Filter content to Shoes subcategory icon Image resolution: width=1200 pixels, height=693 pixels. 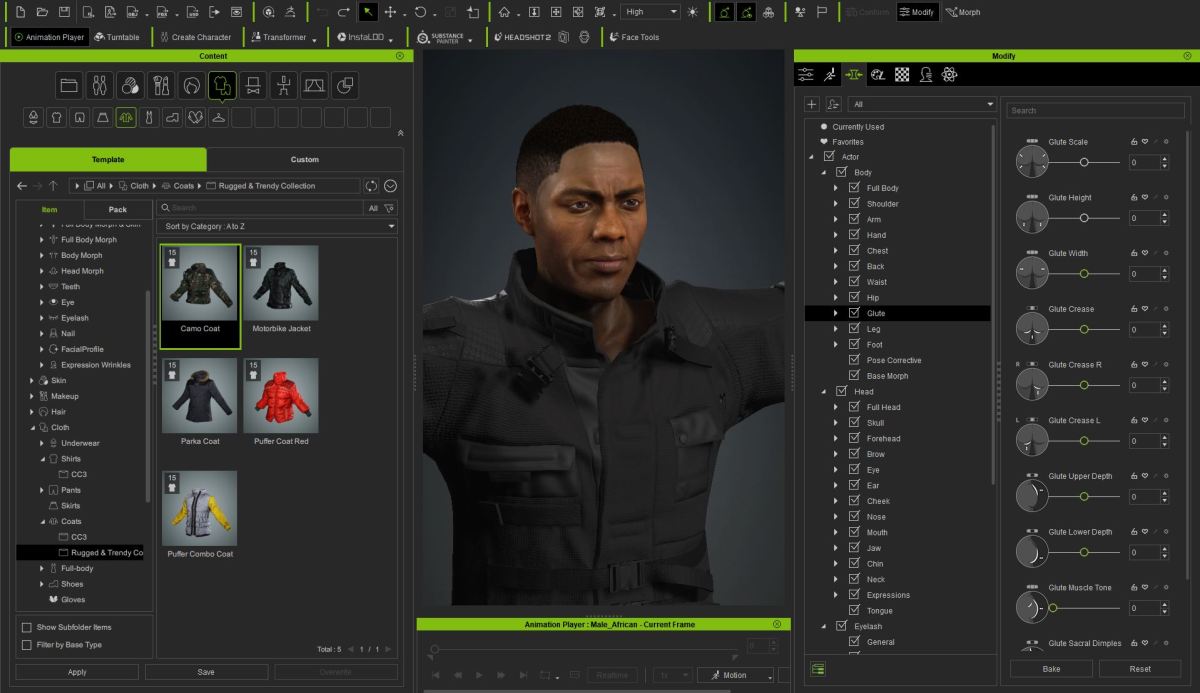click(172, 118)
